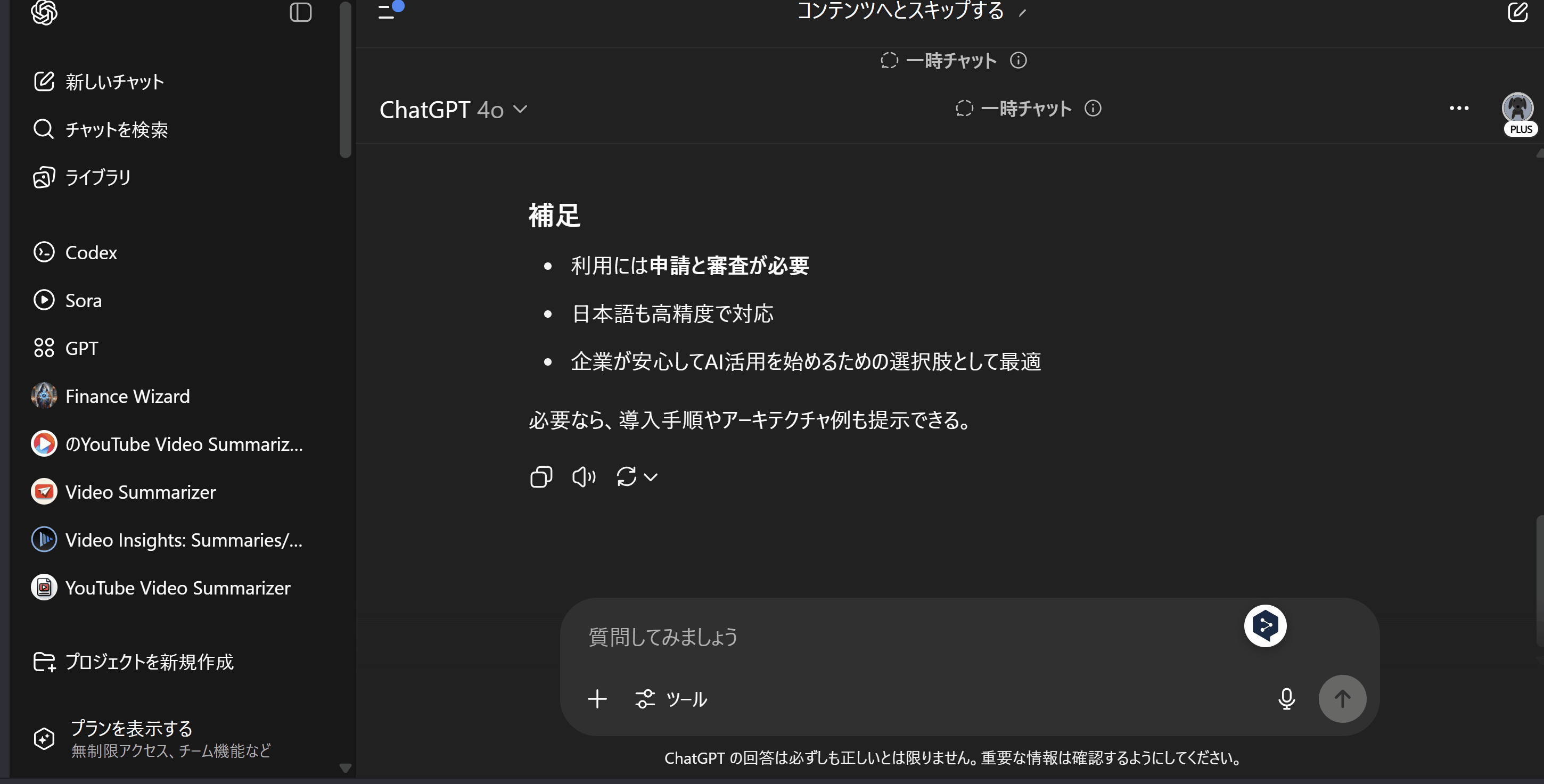Click the text 日本語も高精度で対応
Viewport: 1544px width, 784px height.
click(x=672, y=313)
